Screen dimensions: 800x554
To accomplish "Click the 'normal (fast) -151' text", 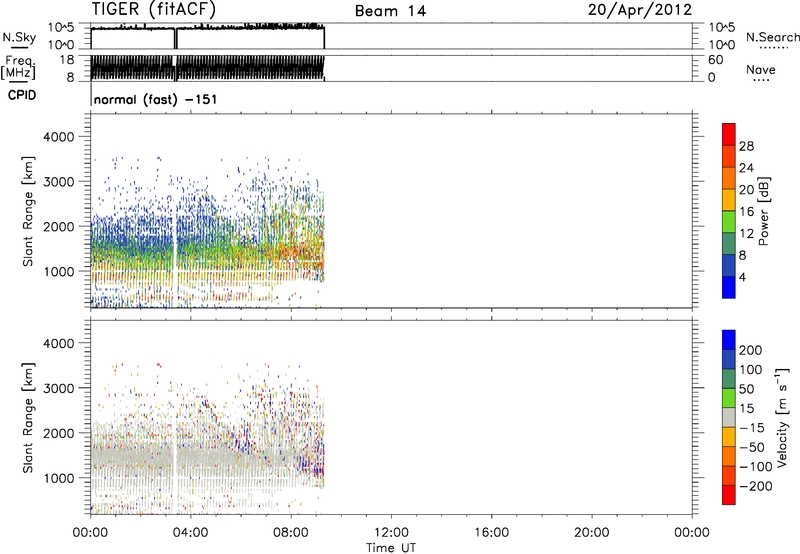I will [x=156, y=99].
